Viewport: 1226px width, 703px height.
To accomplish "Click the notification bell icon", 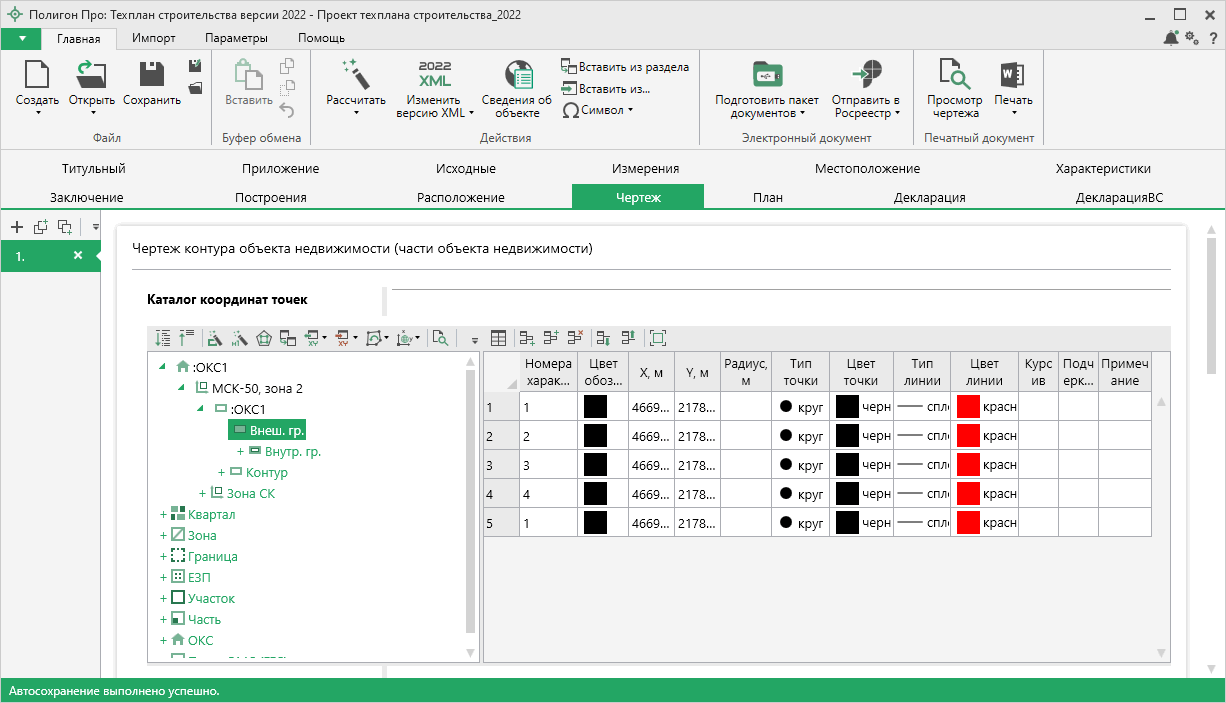I will pyautogui.click(x=1171, y=38).
